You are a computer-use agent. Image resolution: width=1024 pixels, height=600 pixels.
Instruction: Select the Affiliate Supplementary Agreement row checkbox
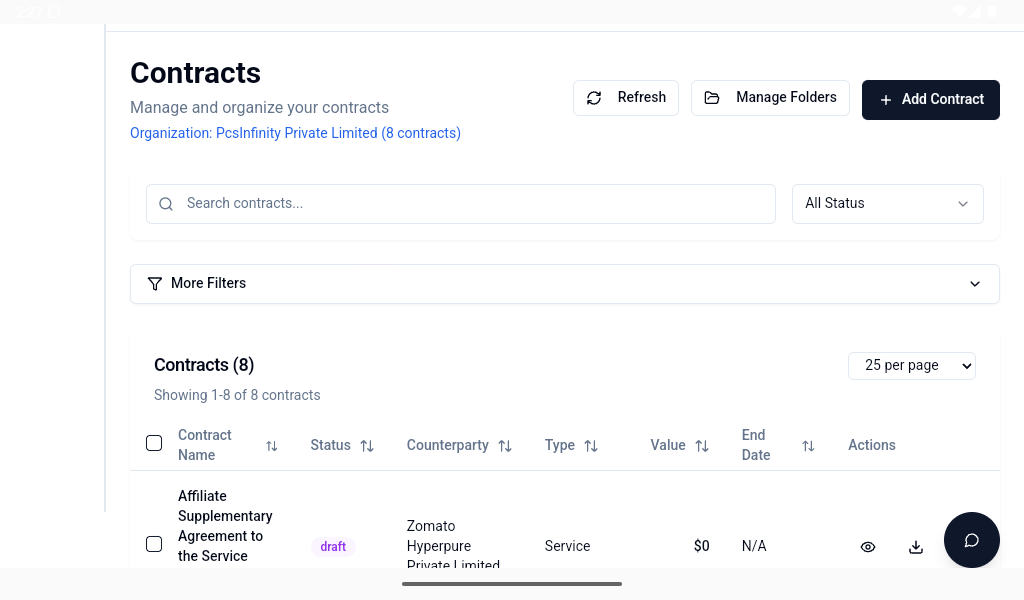(154, 544)
